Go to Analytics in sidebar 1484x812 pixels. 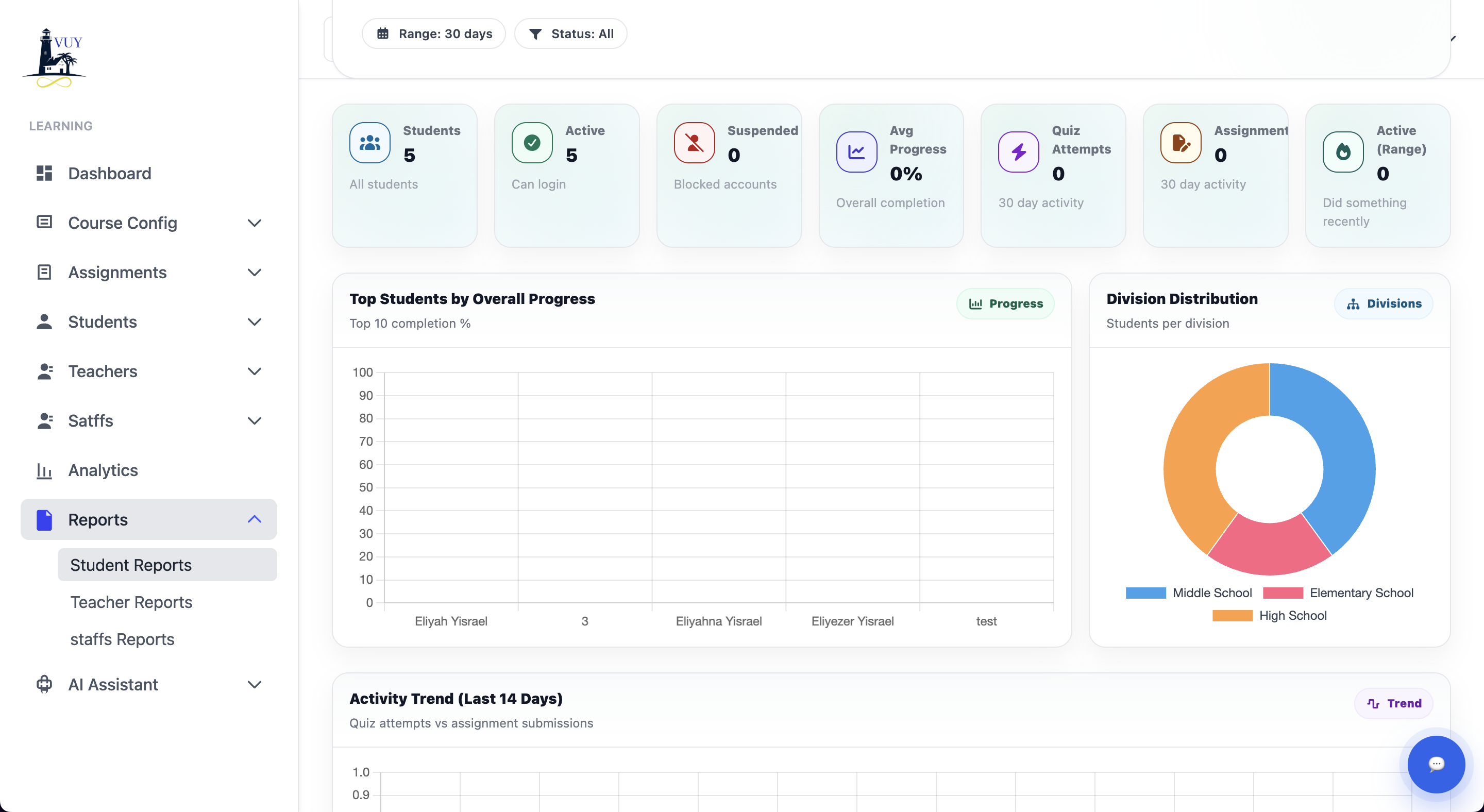103,470
